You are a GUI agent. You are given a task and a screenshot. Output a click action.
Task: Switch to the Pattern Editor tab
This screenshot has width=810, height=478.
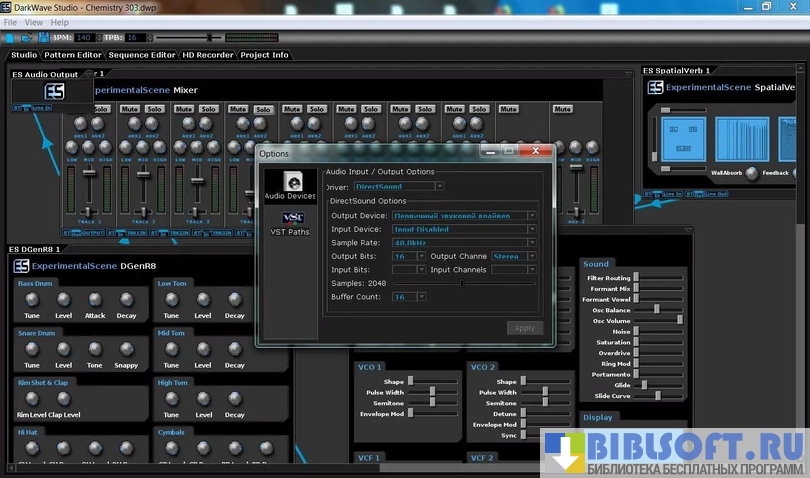pyautogui.click(x=74, y=55)
